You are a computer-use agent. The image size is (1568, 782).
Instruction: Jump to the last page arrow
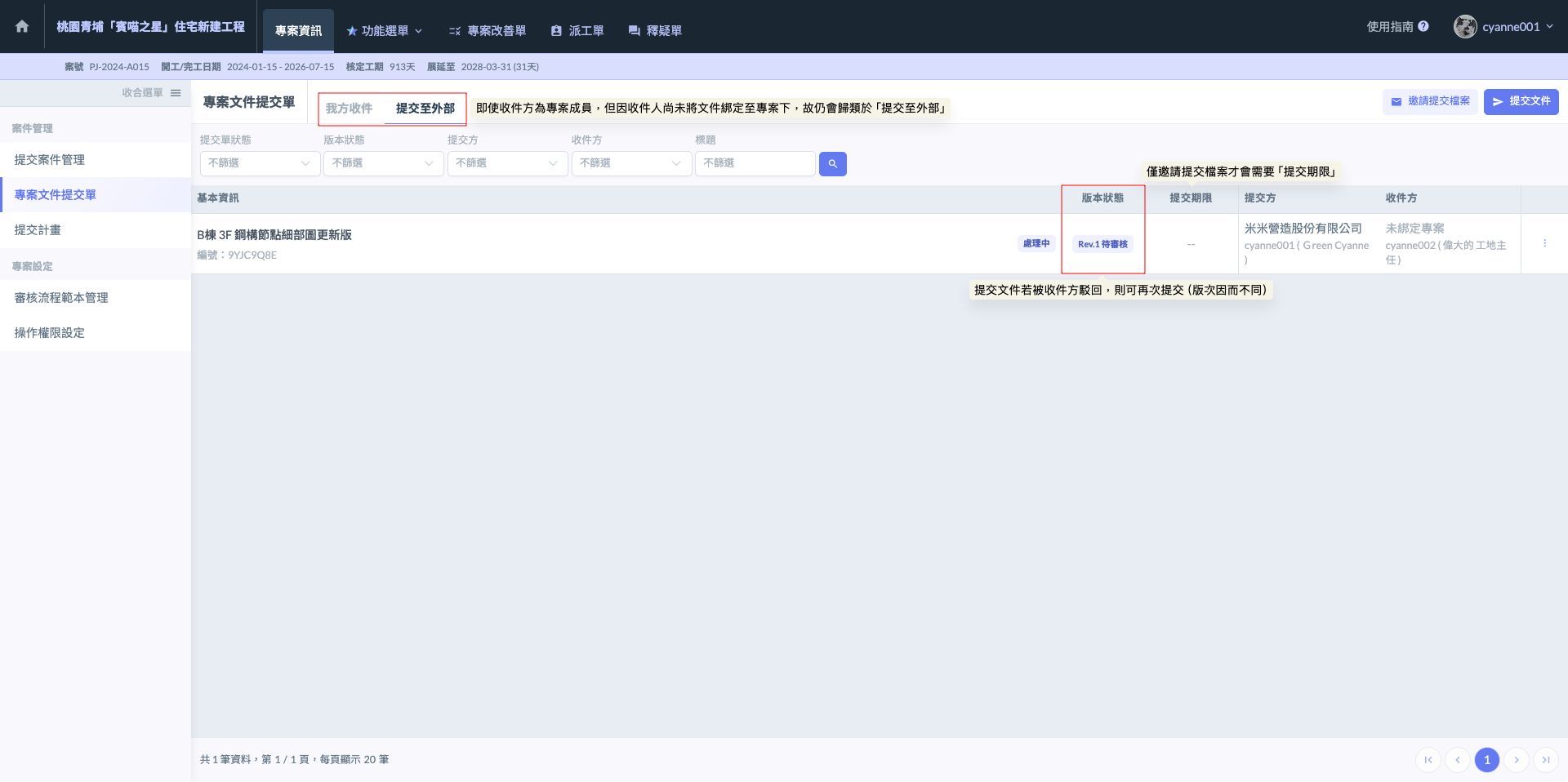pyautogui.click(x=1546, y=760)
